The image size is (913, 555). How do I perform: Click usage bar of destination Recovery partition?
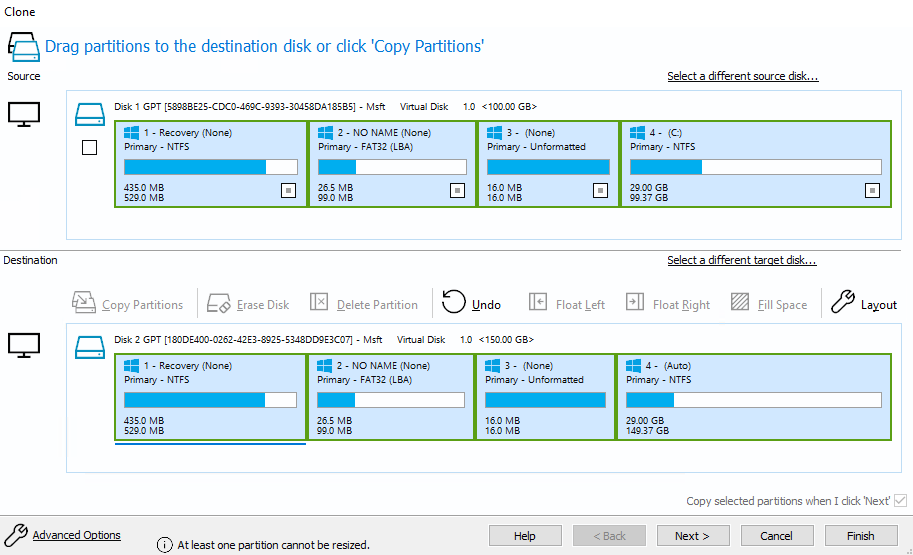(210, 400)
